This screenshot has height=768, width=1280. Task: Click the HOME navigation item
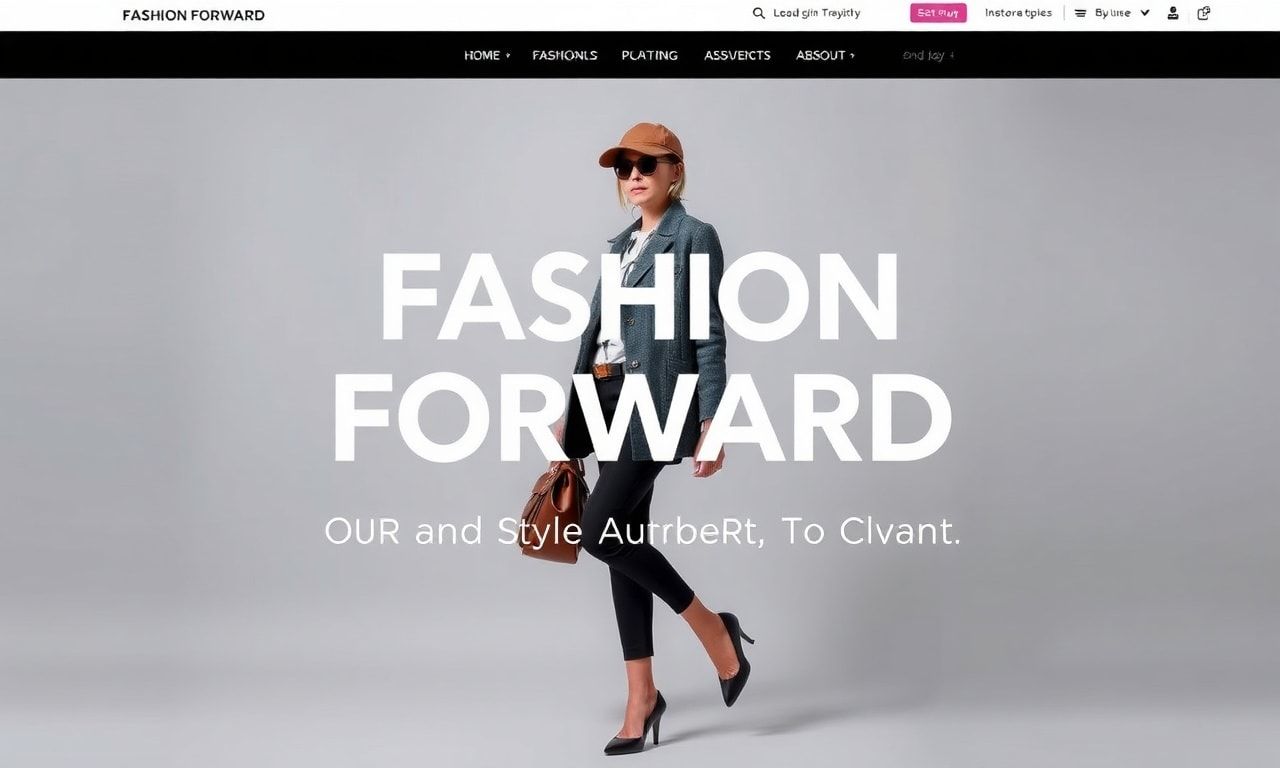pyautogui.click(x=482, y=55)
